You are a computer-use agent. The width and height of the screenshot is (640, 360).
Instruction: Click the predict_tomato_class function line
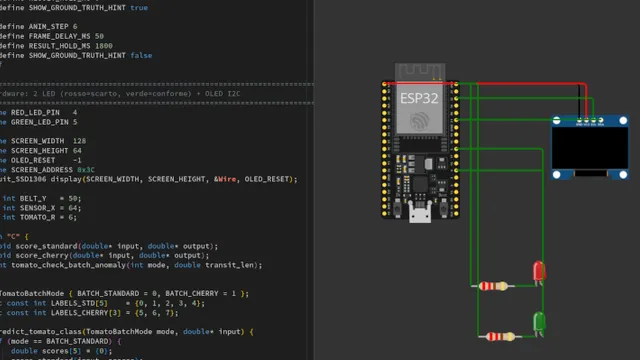coord(127,331)
